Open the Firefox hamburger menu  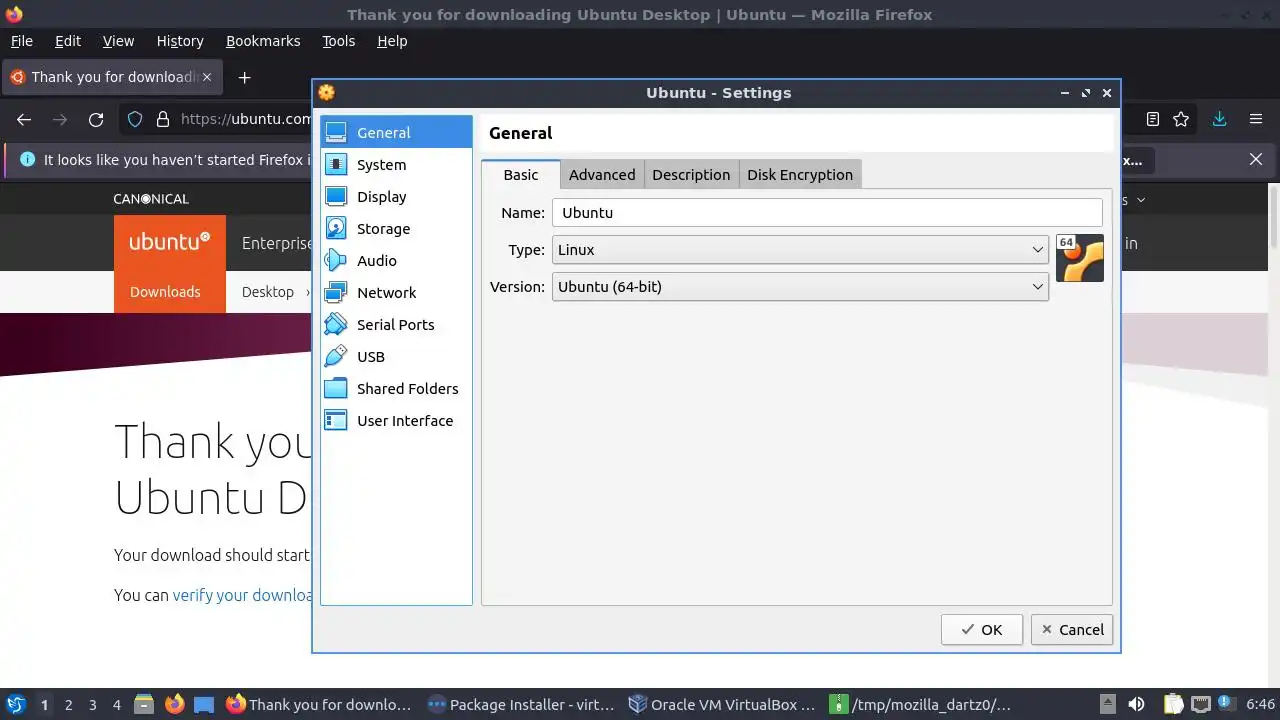1256,119
